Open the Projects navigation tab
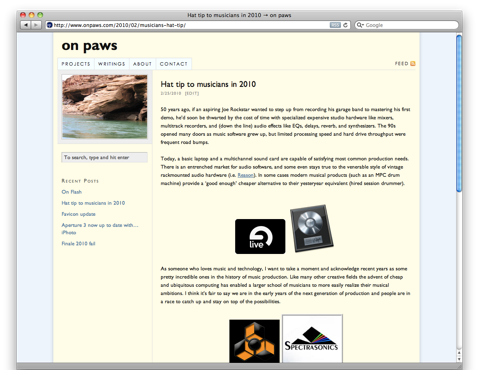Viewport: 479px width, 370px height. [x=76, y=64]
